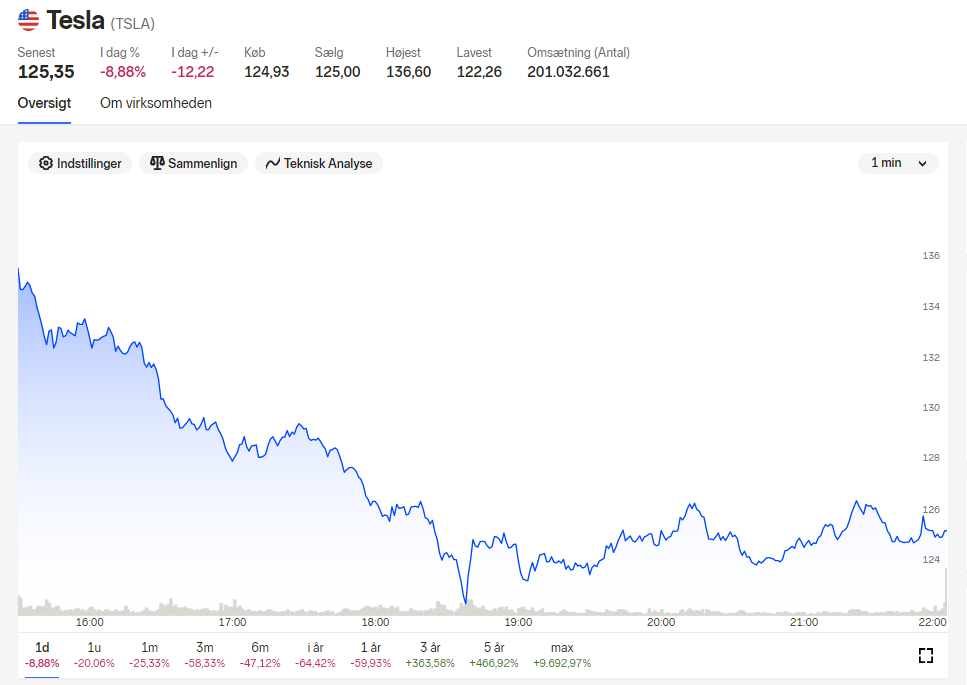This screenshot has height=685, width=967.
Task: Click the turnover value 201.032.661
Action: coord(568,72)
